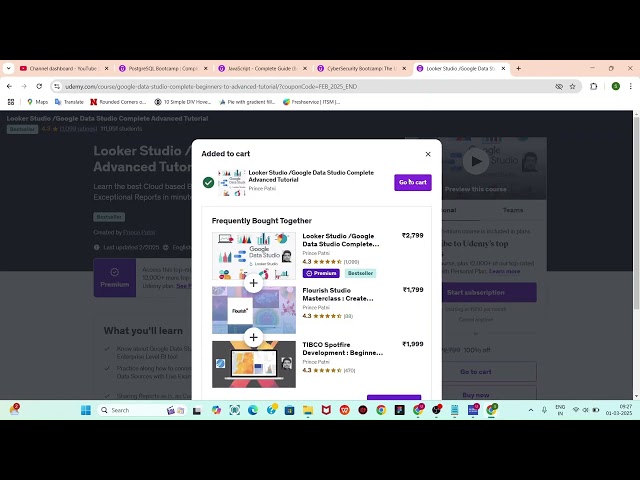Open the Translate bookmark
Image resolution: width=640 pixels, height=480 pixels.
[69, 102]
